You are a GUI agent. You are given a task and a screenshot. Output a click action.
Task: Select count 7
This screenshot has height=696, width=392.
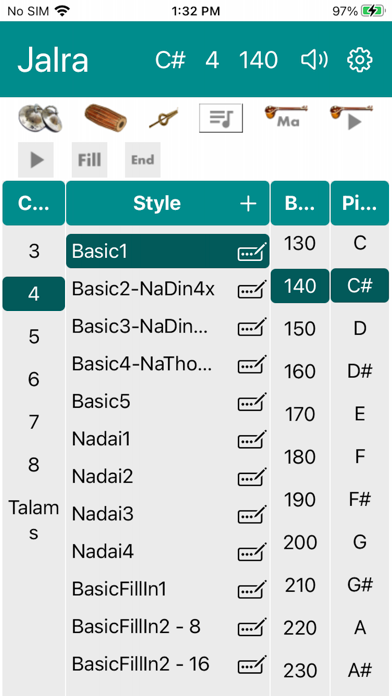coord(34,422)
